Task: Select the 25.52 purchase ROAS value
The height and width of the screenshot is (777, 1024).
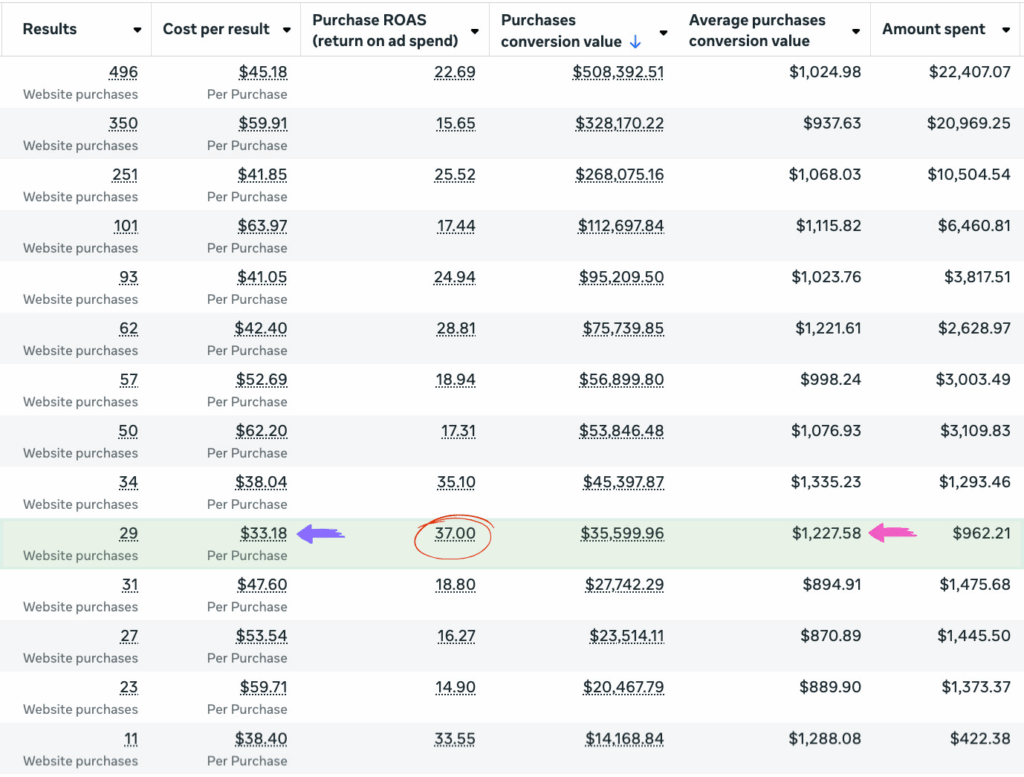Action: pos(455,174)
